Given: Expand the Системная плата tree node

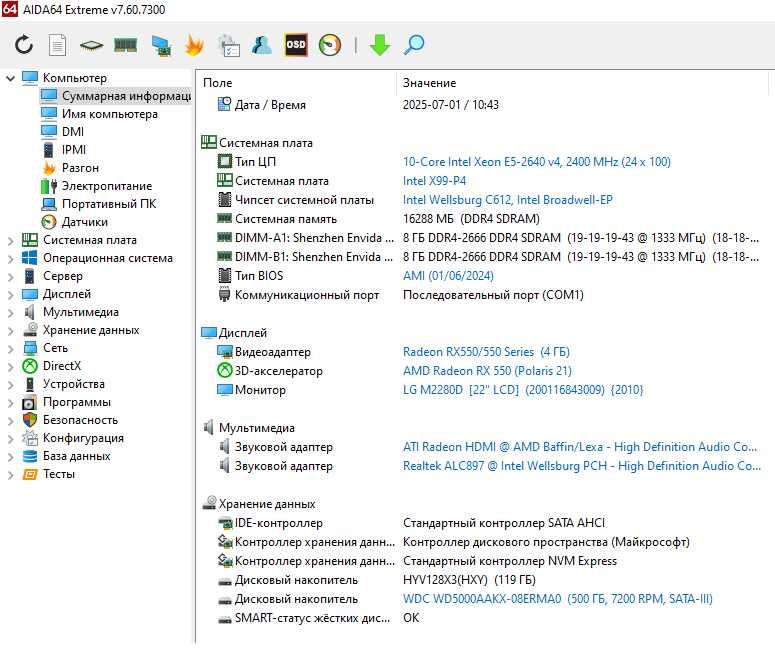Looking at the screenshot, I should point(10,241).
